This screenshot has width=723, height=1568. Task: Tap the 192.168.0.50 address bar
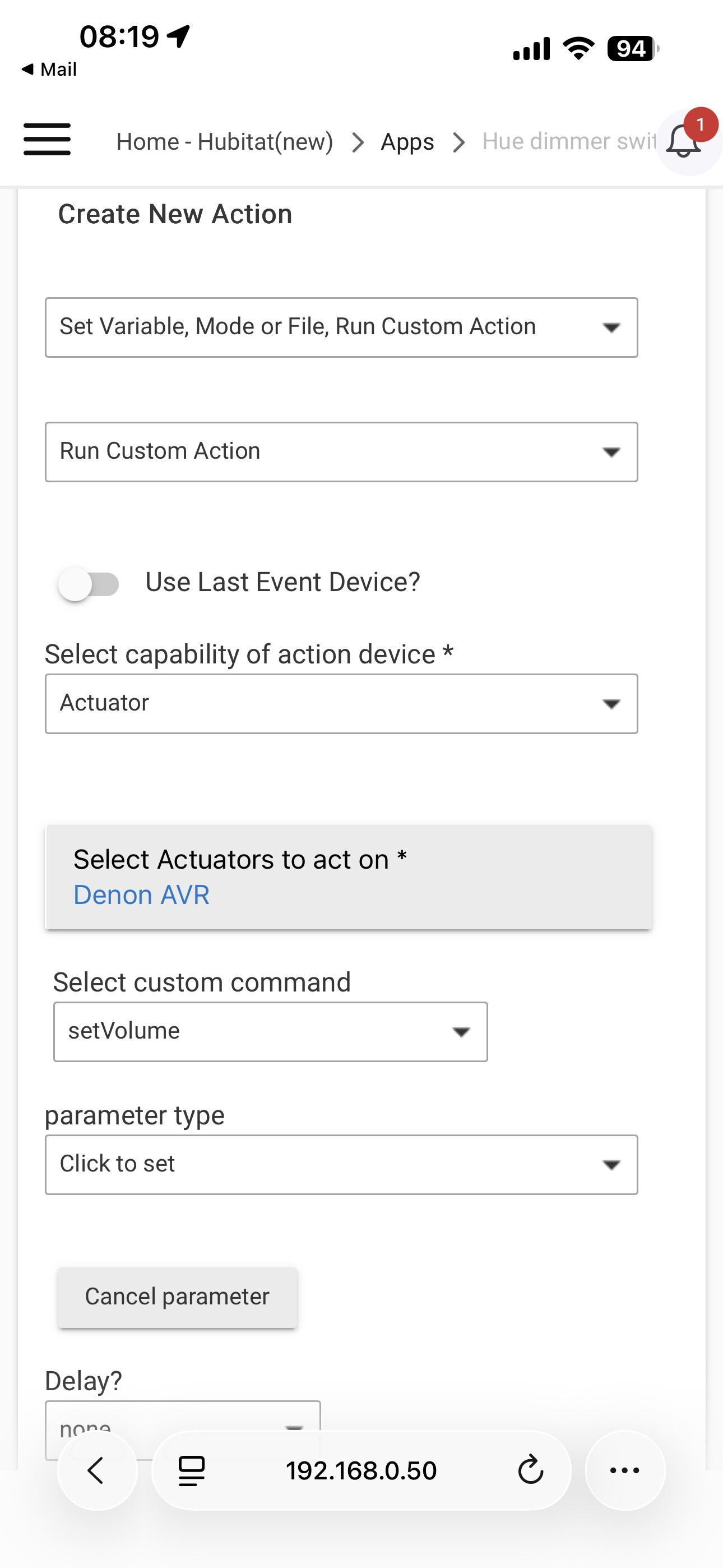[x=361, y=1470]
